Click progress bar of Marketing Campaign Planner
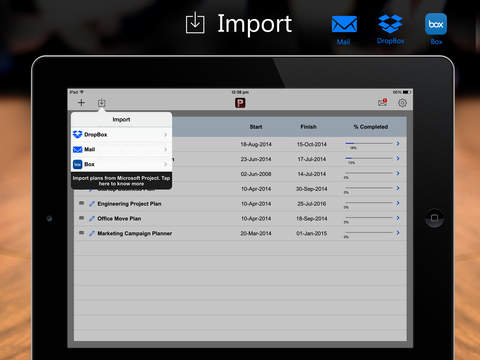Image resolution: width=480 pixels, height=360 pixels. tap(369, 232)
